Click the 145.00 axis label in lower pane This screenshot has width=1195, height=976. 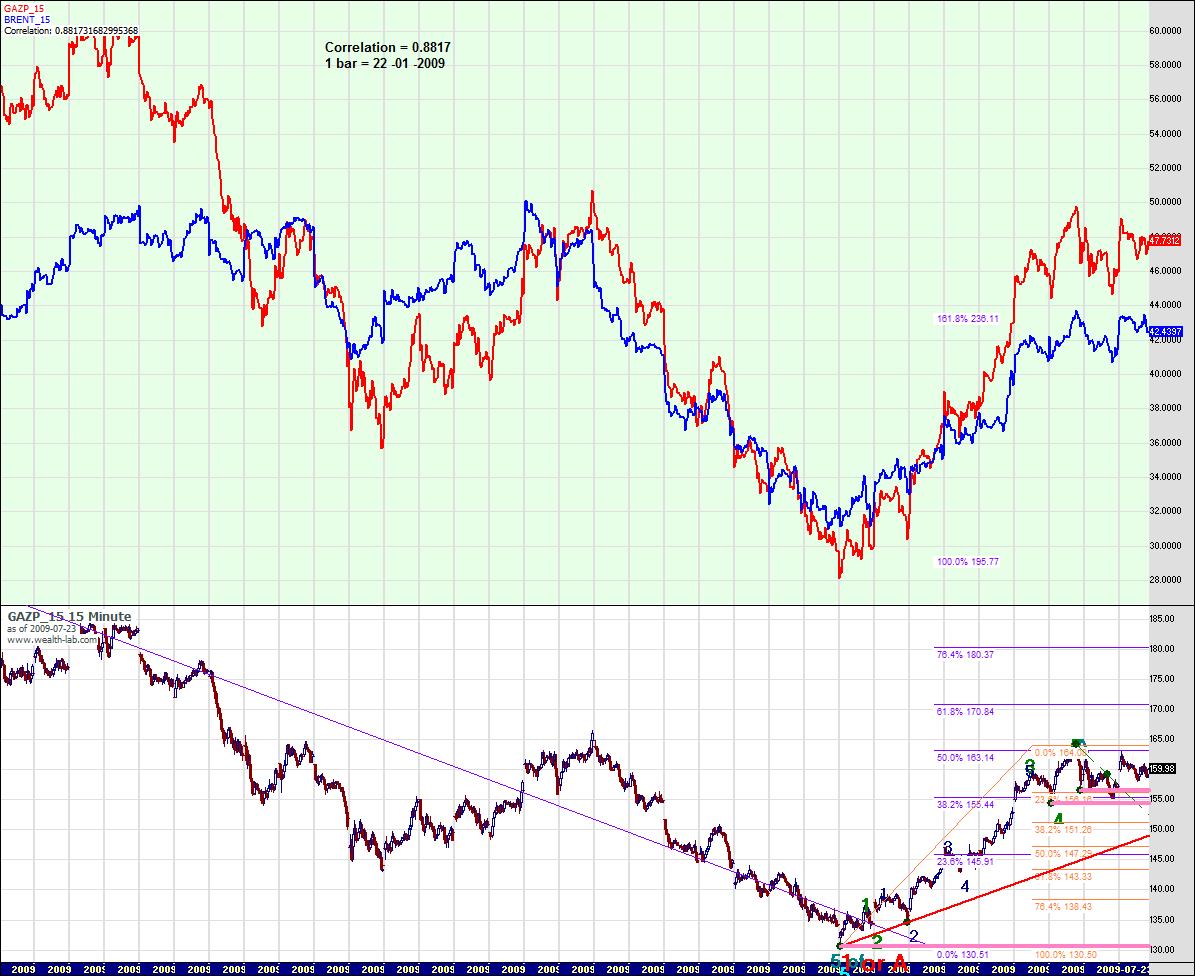[1162, 859]
